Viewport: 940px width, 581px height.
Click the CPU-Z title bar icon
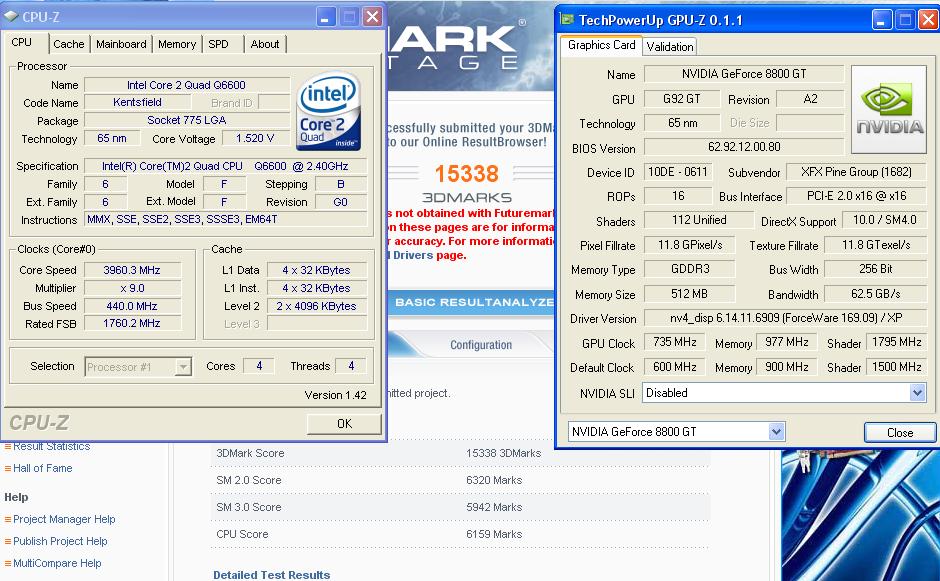pyautogui.click(x=11, y=17)
